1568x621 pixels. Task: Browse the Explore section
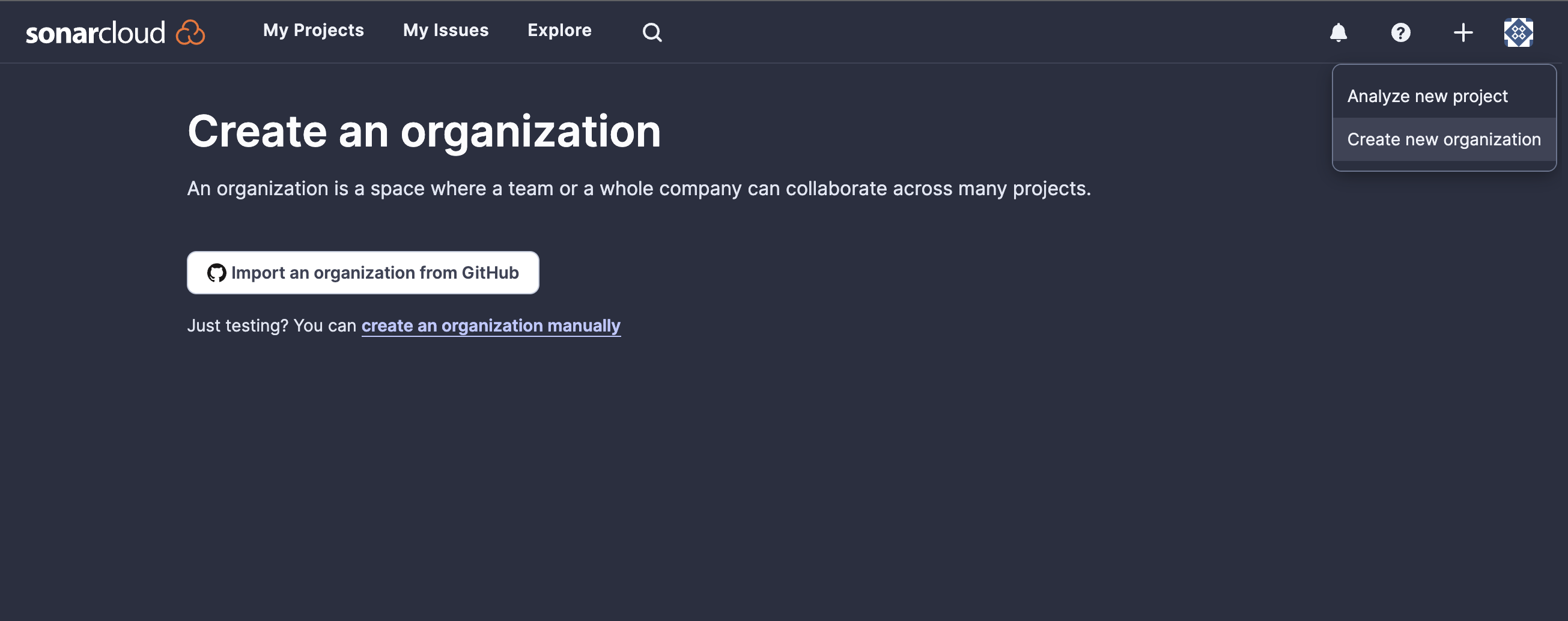coord(559,30)
